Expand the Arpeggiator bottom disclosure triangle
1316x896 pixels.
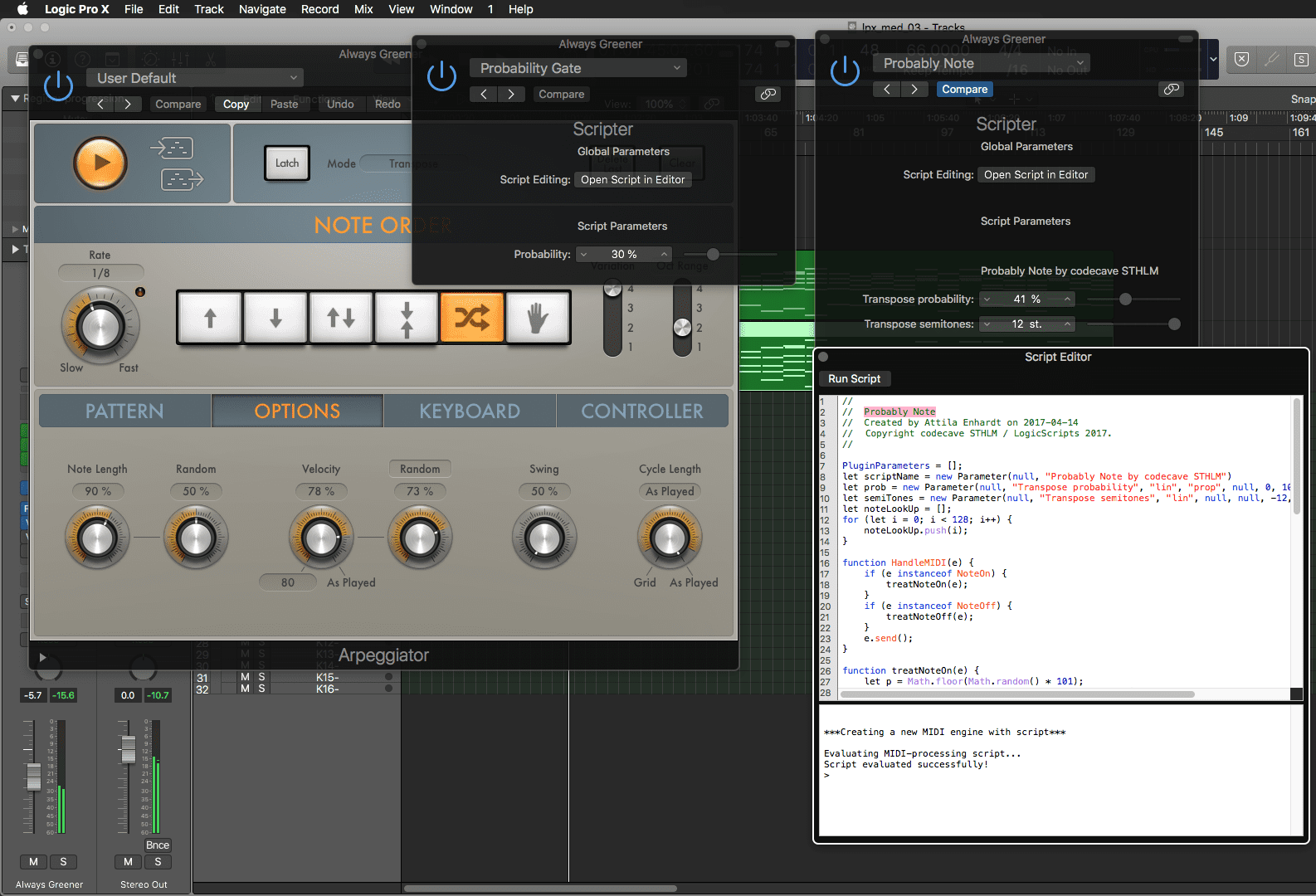[42, 657]
